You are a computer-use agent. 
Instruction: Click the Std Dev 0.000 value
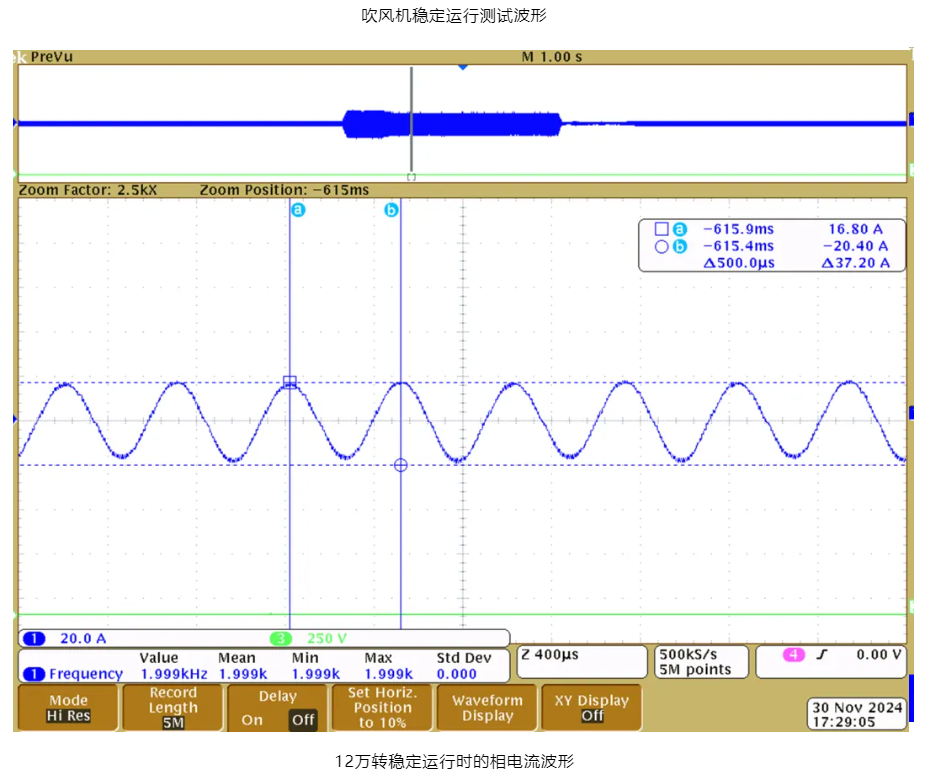[x=456, y=674]
